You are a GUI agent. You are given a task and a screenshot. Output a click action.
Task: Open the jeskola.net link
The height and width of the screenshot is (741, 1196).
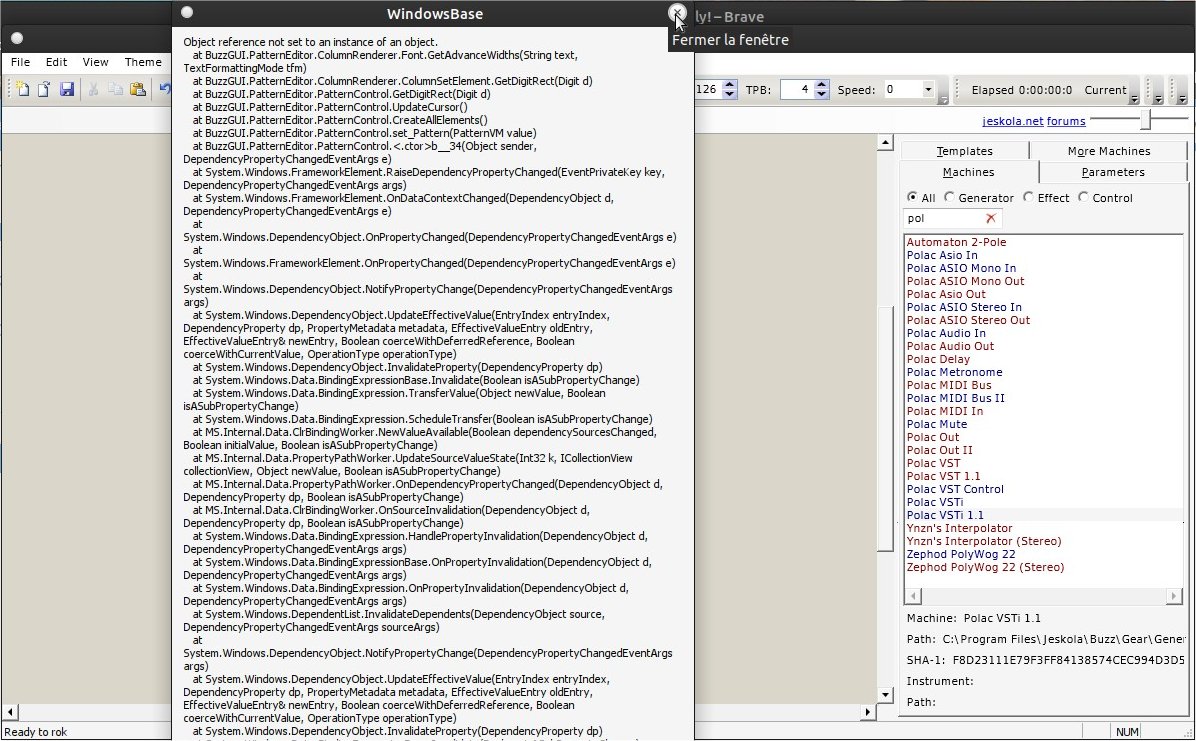tap(1013, 122)
